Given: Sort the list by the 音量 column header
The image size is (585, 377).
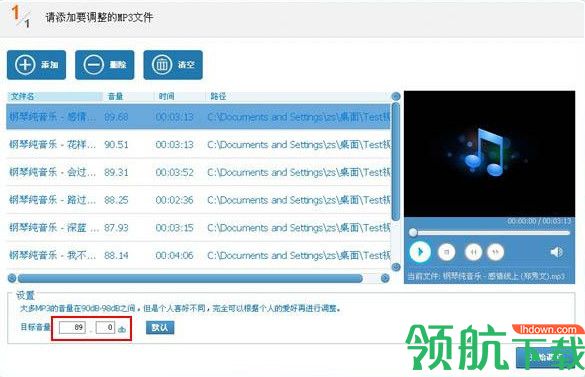Looking at the screenshot, I should (128, 96).
